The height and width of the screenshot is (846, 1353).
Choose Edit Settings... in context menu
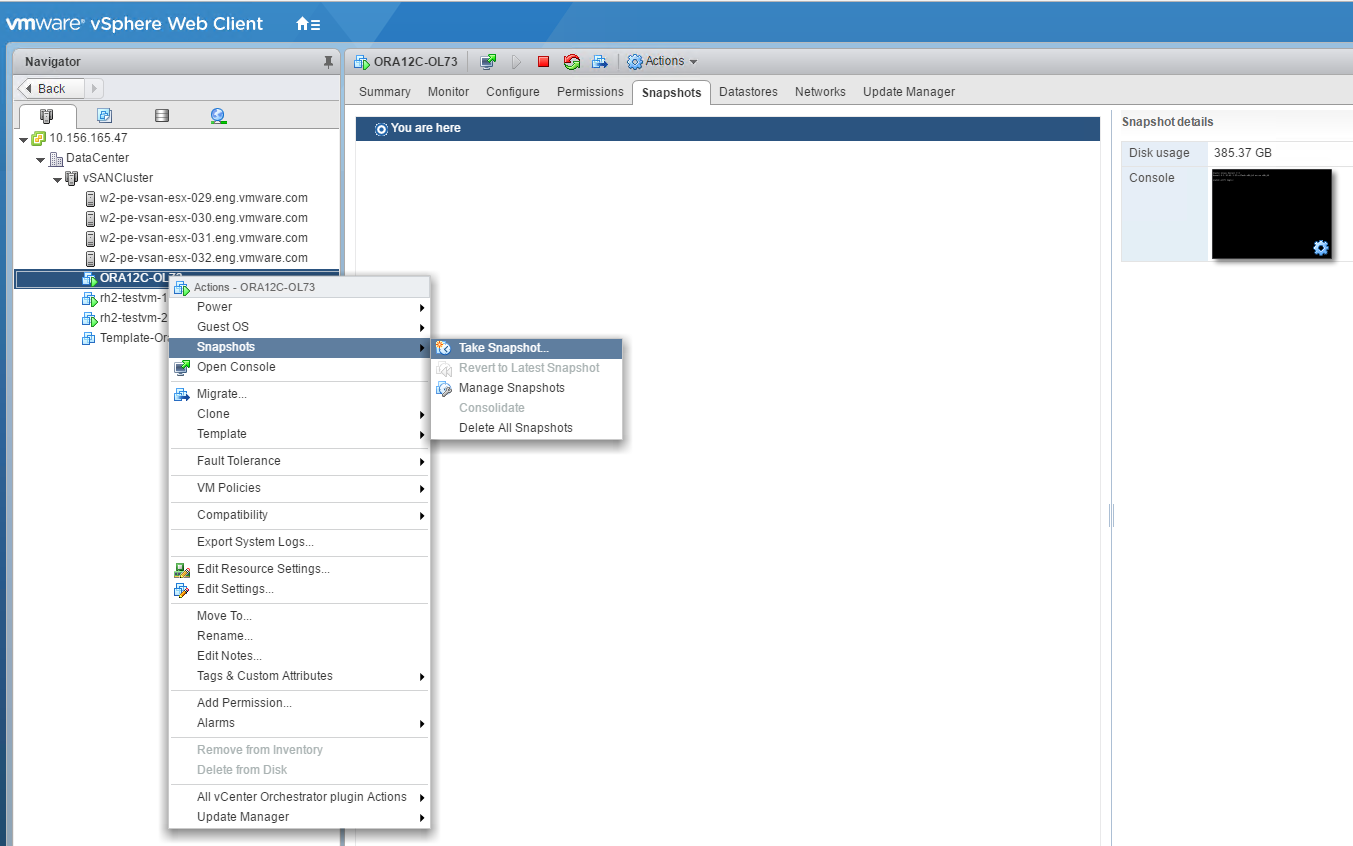299,589
